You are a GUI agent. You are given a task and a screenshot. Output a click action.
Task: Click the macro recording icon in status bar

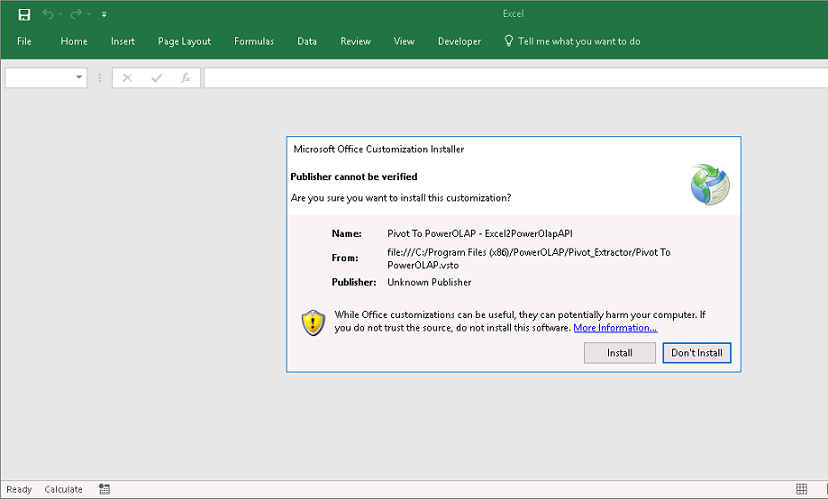105,489
